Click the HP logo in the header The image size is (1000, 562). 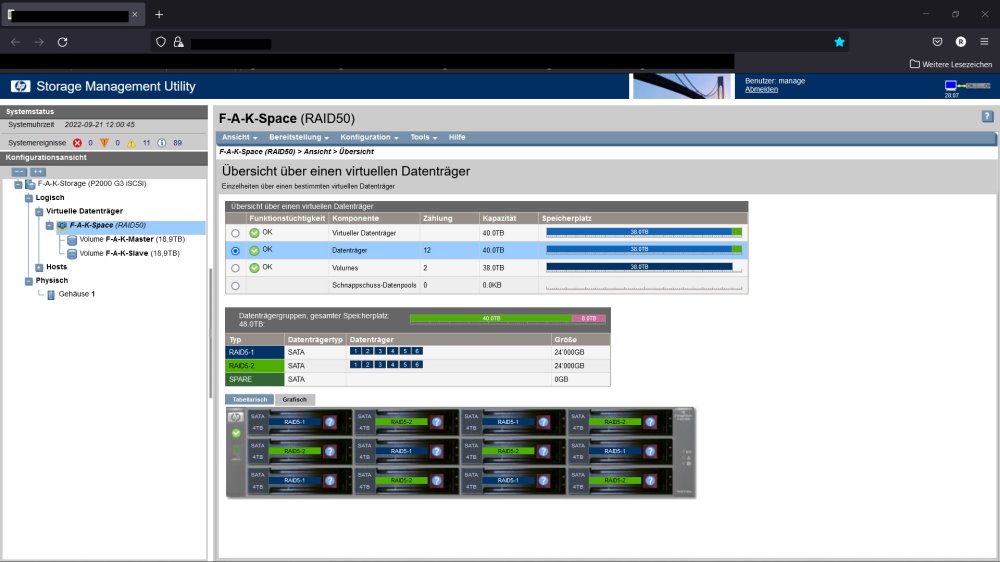pos(20,86)
